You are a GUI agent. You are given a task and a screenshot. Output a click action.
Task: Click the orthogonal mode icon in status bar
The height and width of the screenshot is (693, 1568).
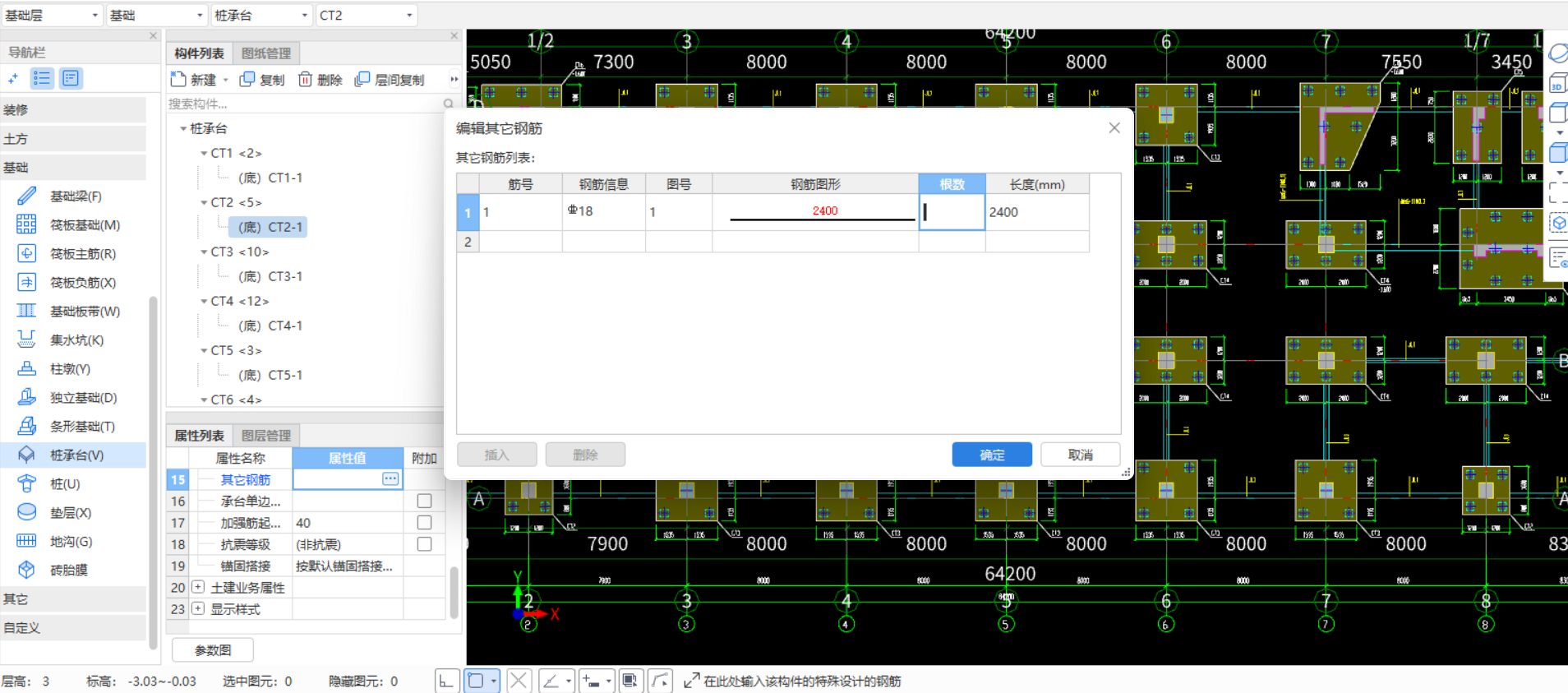click(x=446, y=681)
